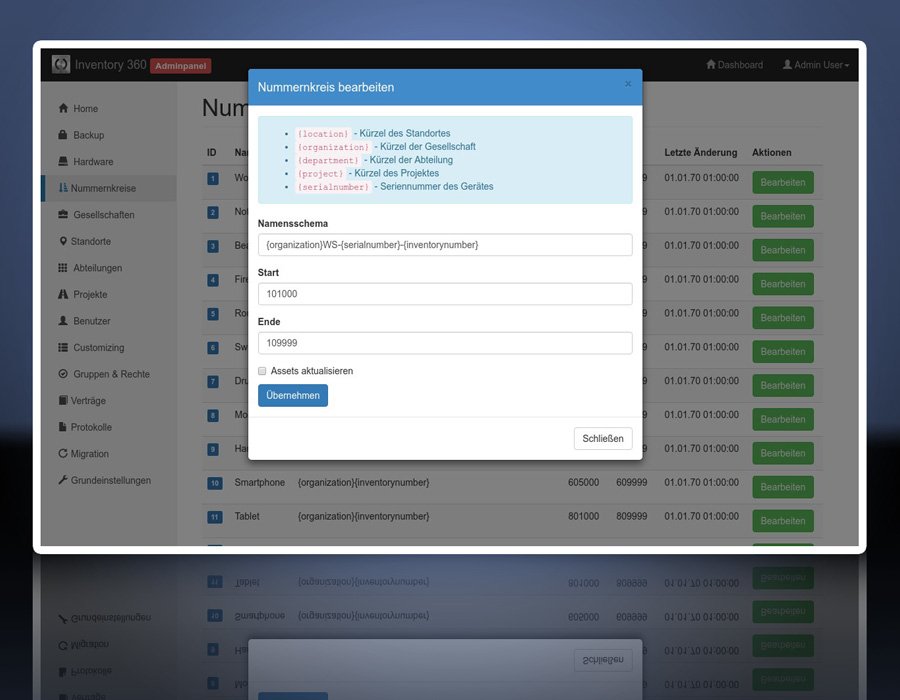
Task: Click the Start input field
Action: pyautogui.click(x=445, y=294)
